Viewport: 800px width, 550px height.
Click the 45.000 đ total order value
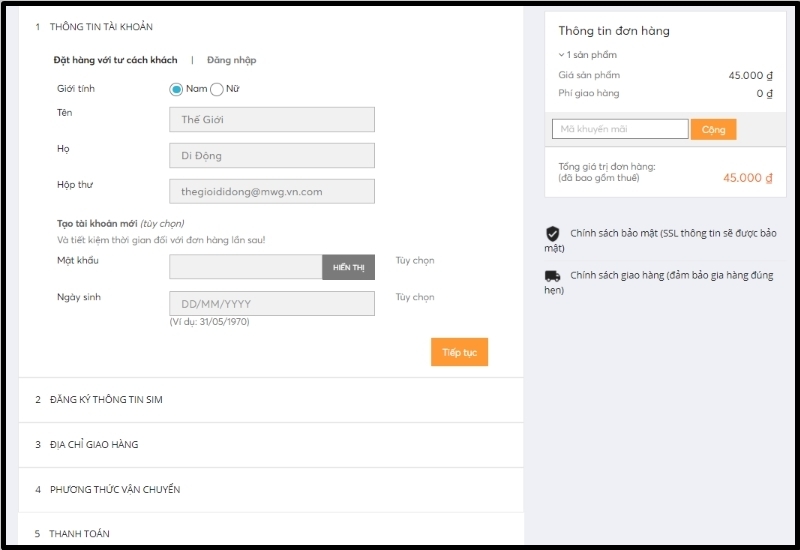tap(747, 178)
